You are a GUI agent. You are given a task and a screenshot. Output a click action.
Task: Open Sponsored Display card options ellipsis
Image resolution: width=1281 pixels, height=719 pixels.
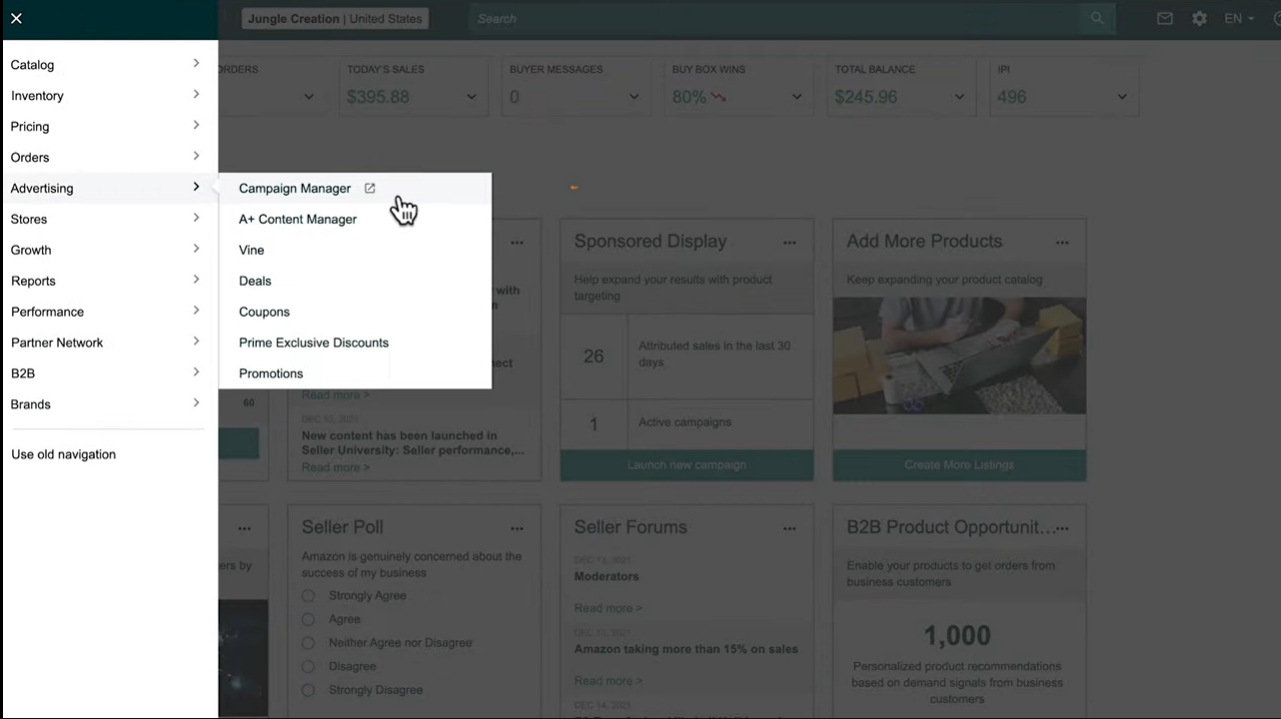tap(790, 243)
